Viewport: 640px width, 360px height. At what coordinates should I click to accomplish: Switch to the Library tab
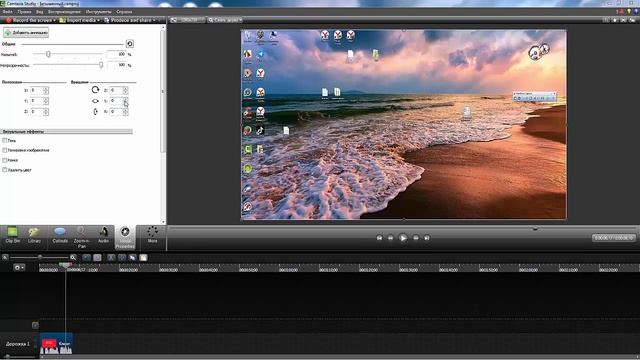(34, 236)
